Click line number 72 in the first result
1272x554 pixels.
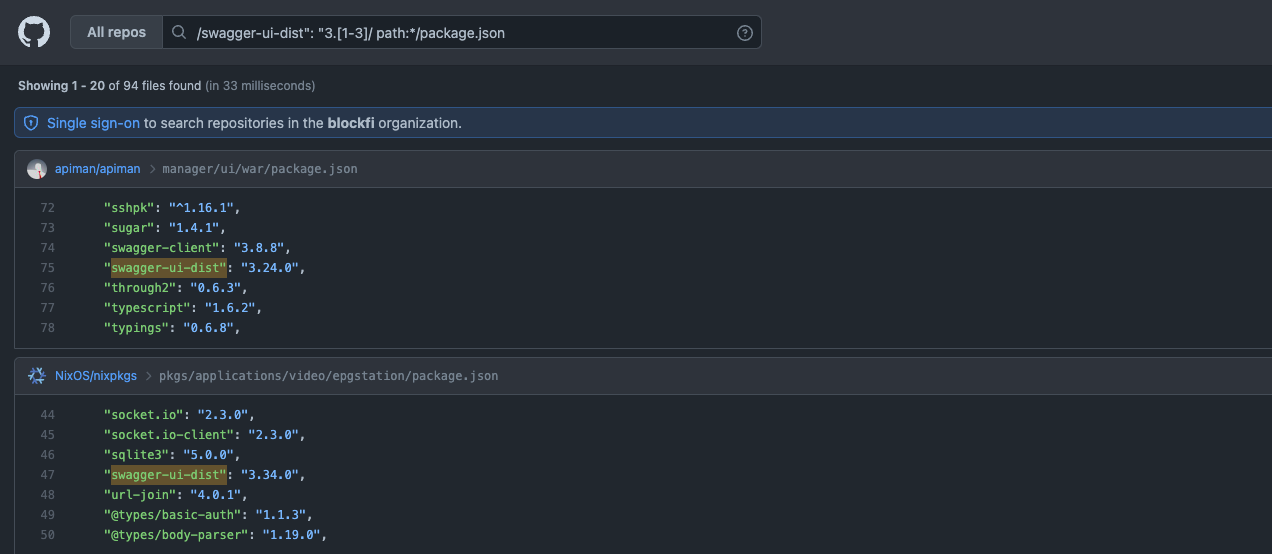(48, 207)
